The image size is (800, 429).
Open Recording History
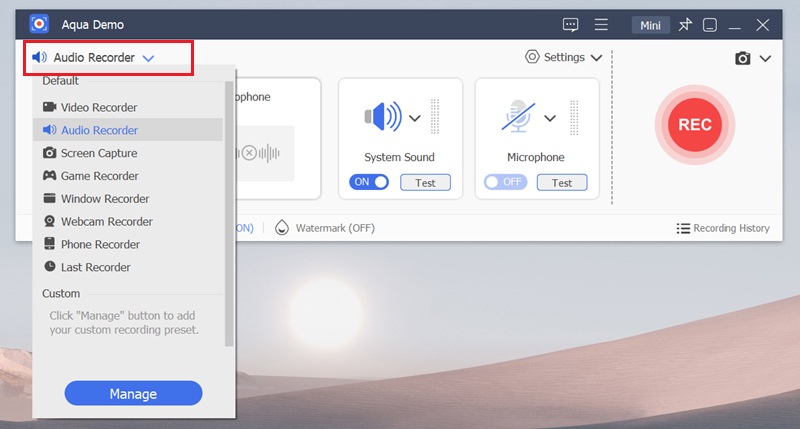click(723, 228)
